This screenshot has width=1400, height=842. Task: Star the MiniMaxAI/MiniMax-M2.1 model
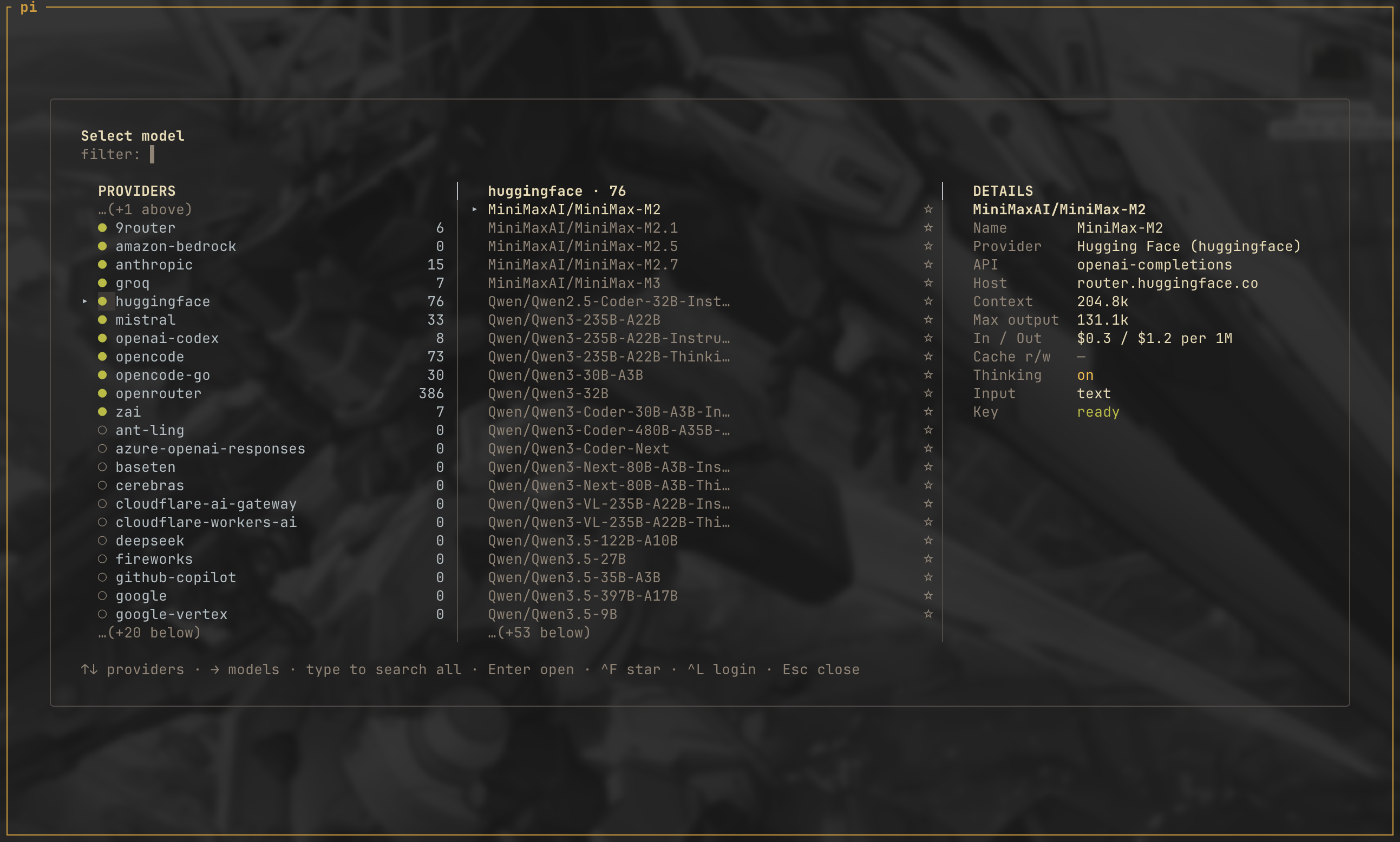(928, 227)
